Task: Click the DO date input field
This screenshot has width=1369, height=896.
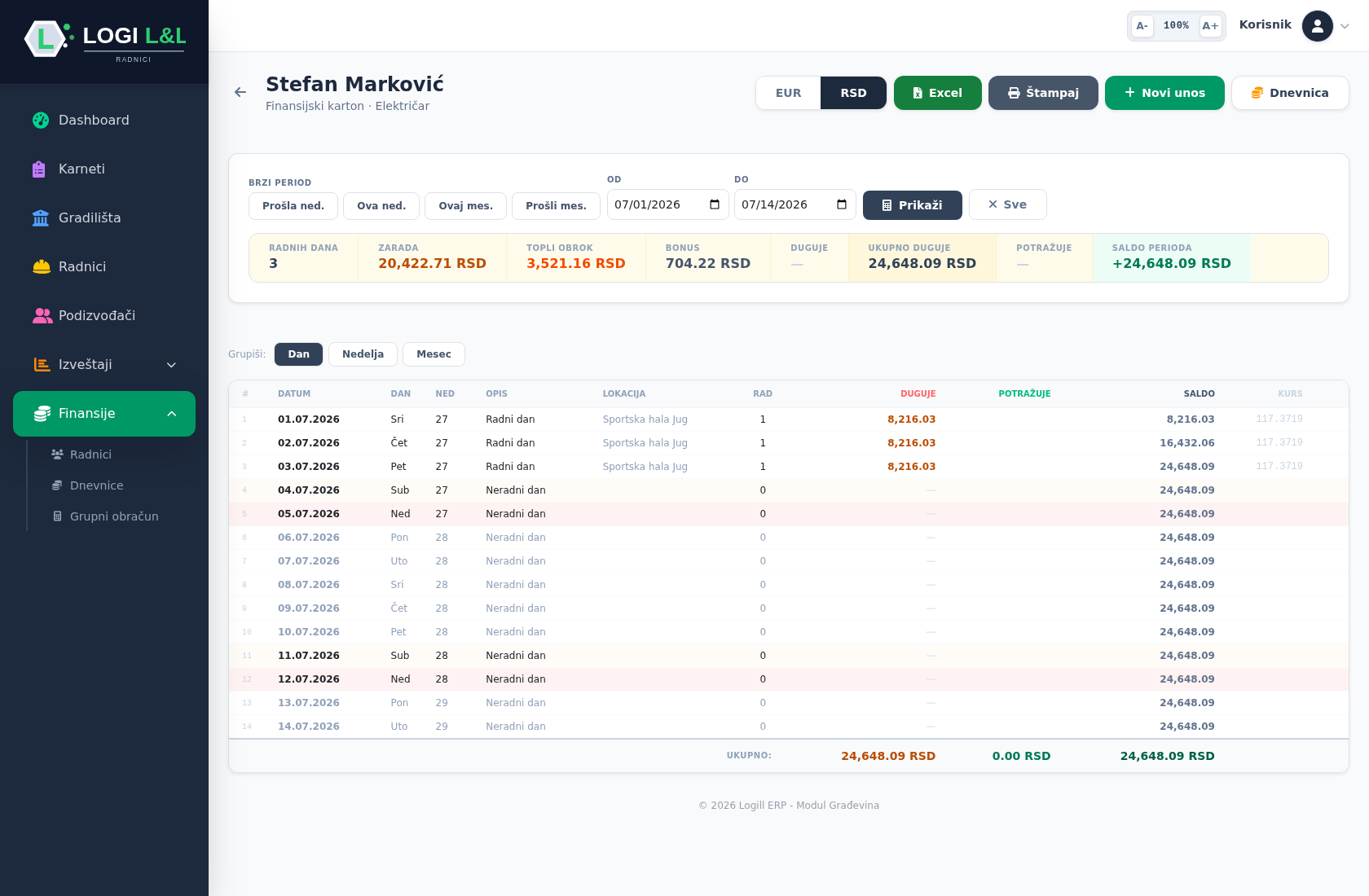Action: click(795, 204)
